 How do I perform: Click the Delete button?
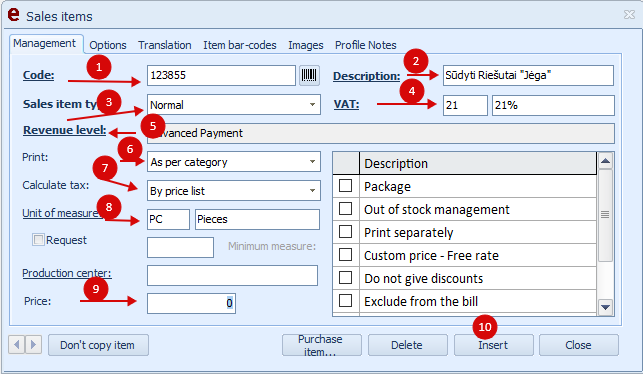[x=408, y=345]
